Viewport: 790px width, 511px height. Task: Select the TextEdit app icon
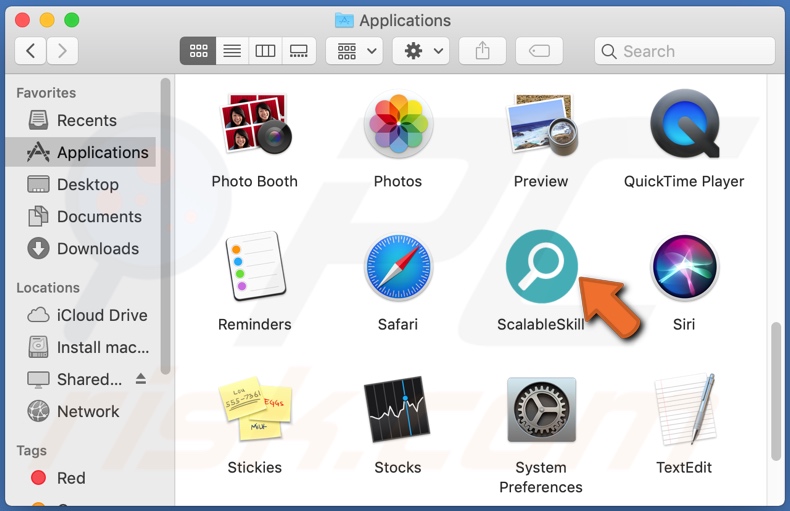(684, 409)
